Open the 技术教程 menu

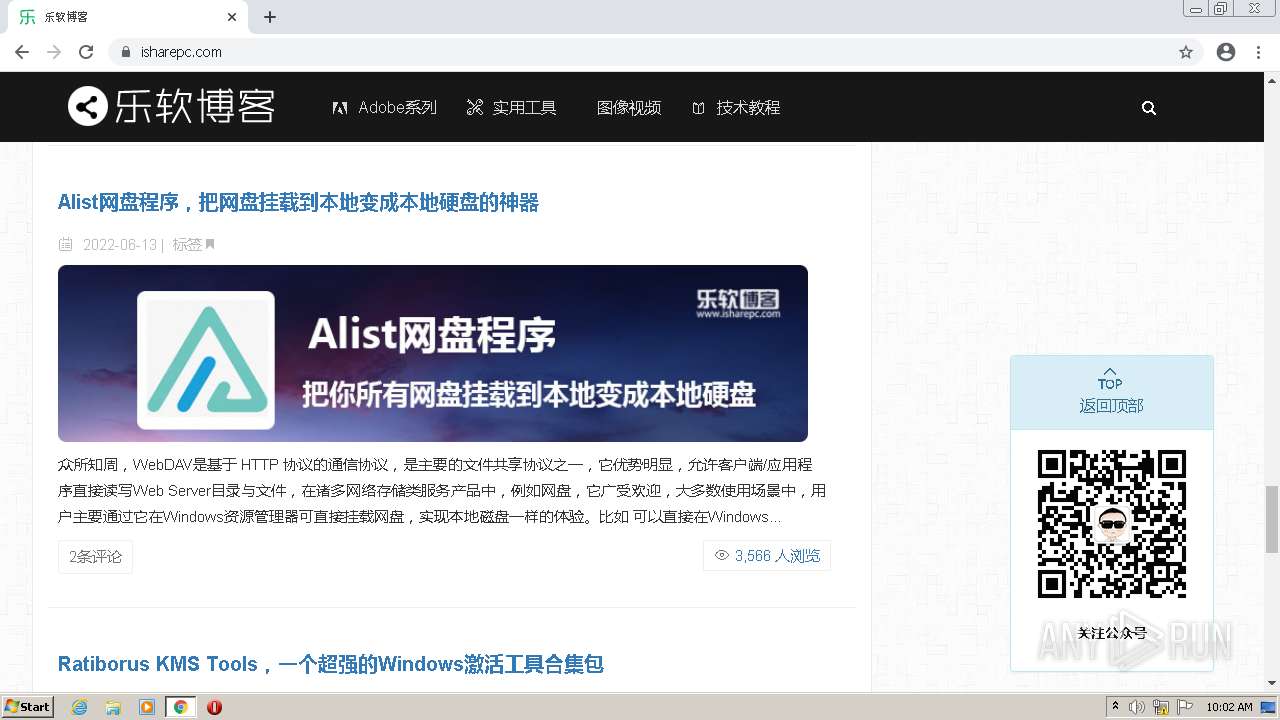[736, 107]
